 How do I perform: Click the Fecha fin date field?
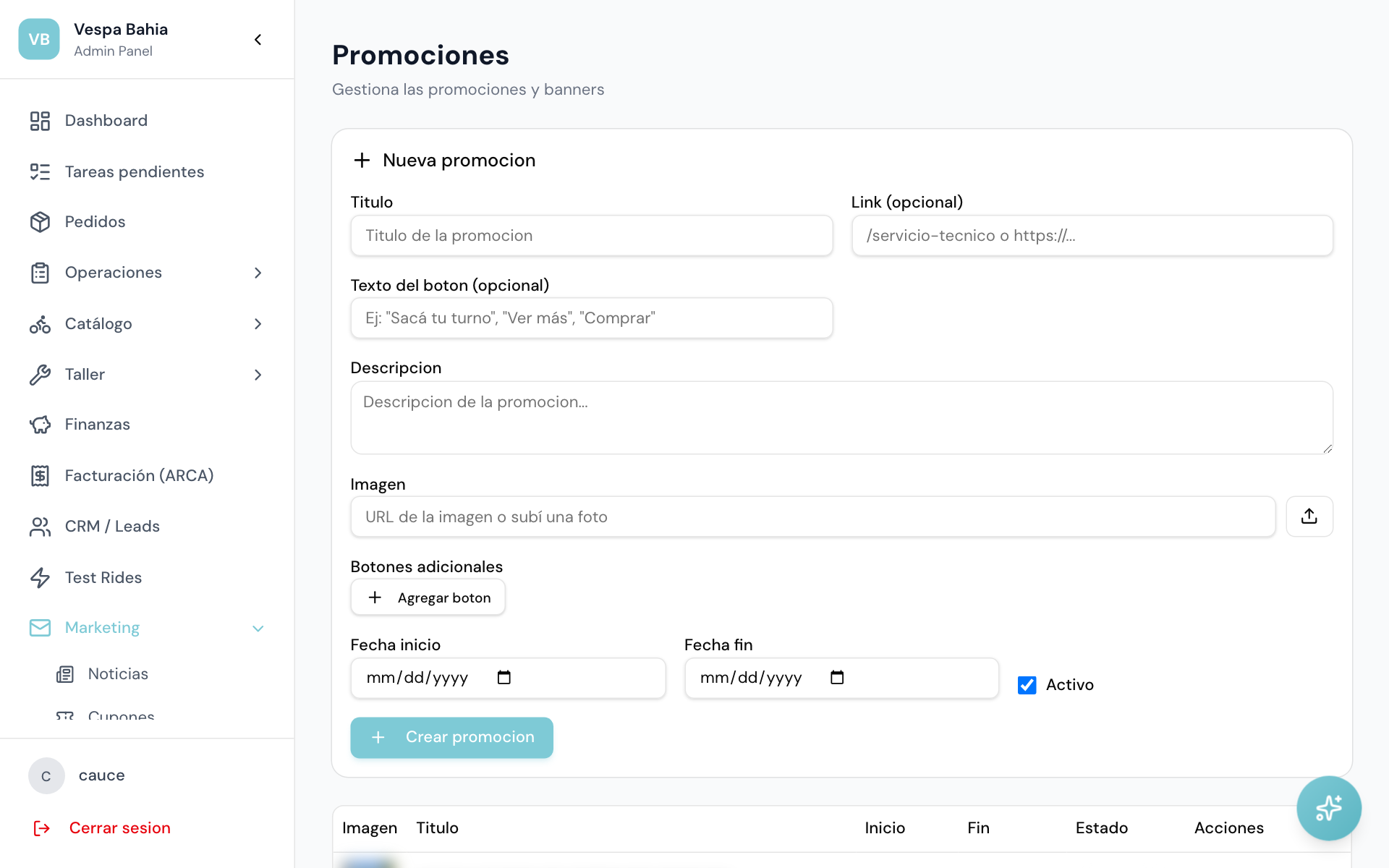click(841, 678)
